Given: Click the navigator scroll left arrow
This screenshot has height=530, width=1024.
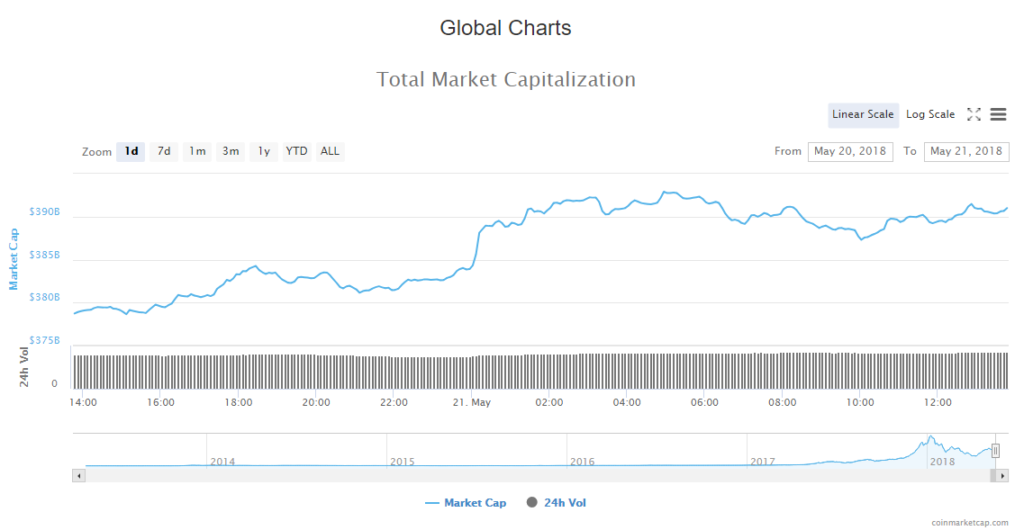Looking at the screenshot, I should pyautogui.click(x=78, y=476).
